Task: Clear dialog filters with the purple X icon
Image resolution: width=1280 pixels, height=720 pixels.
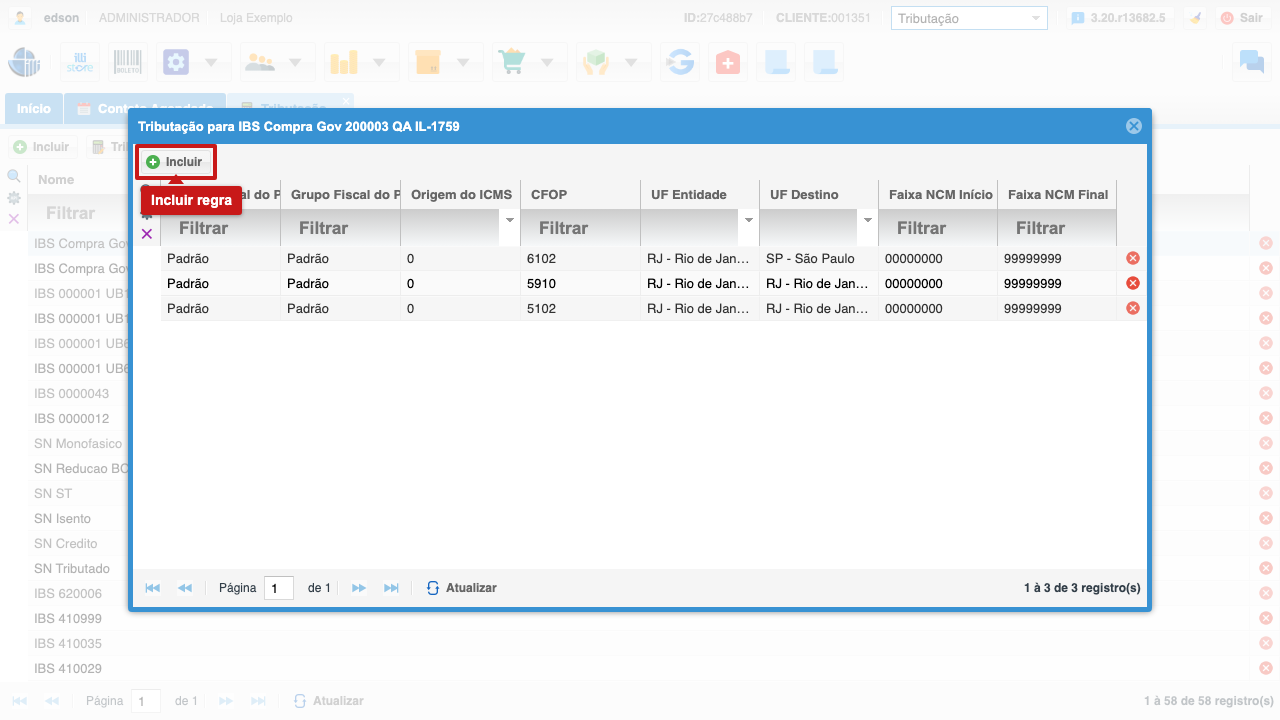Action: [x=146, y=234]
